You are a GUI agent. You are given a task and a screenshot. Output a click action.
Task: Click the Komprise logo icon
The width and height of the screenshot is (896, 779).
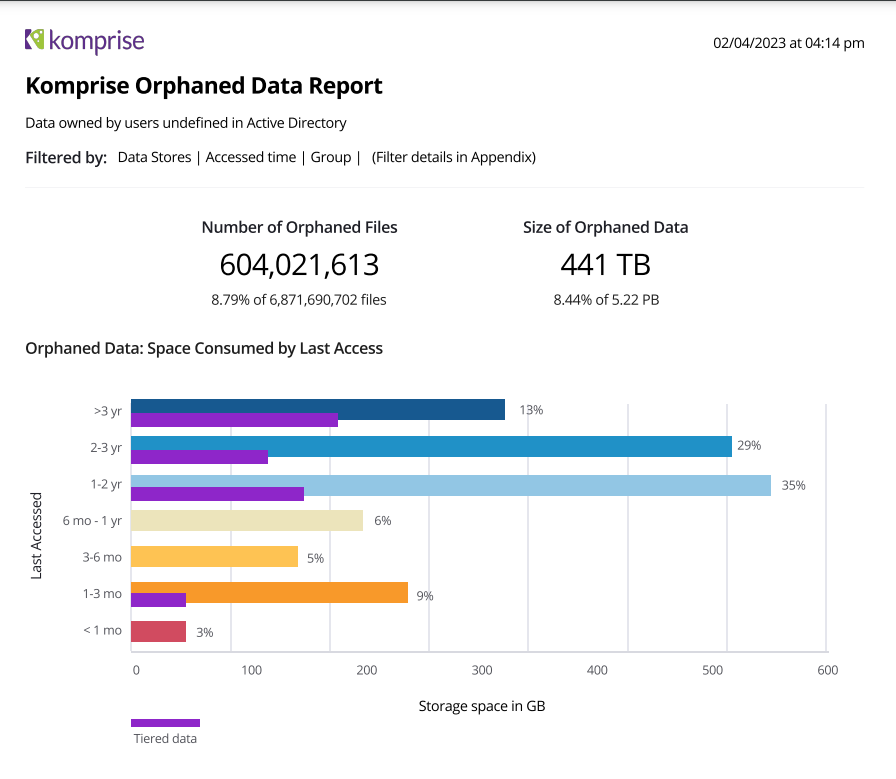click(x=35, y=40)
